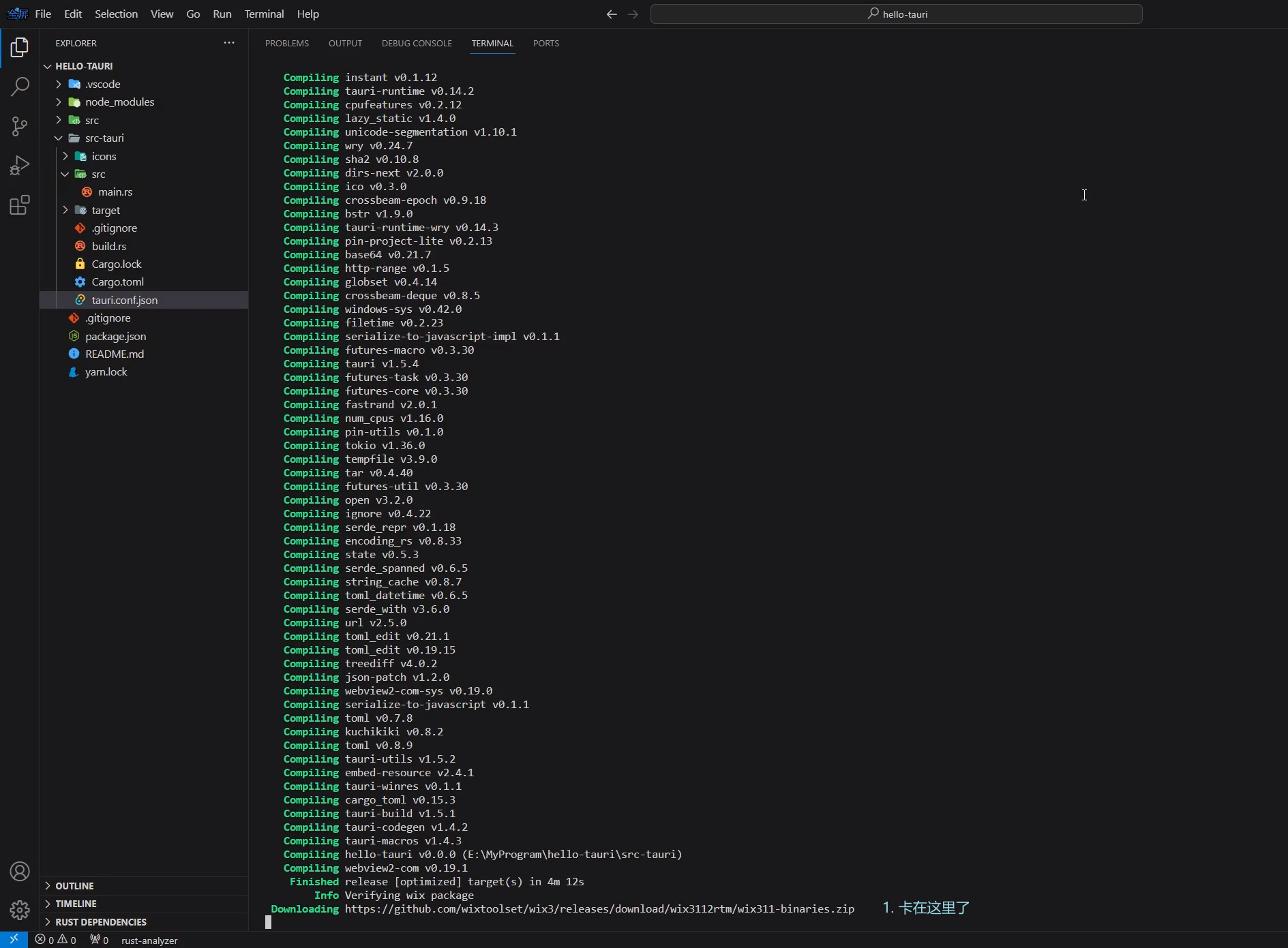1288x948 pixels.
Task: Click the rust-analyzer status bar item
Action: pos(149,941)
